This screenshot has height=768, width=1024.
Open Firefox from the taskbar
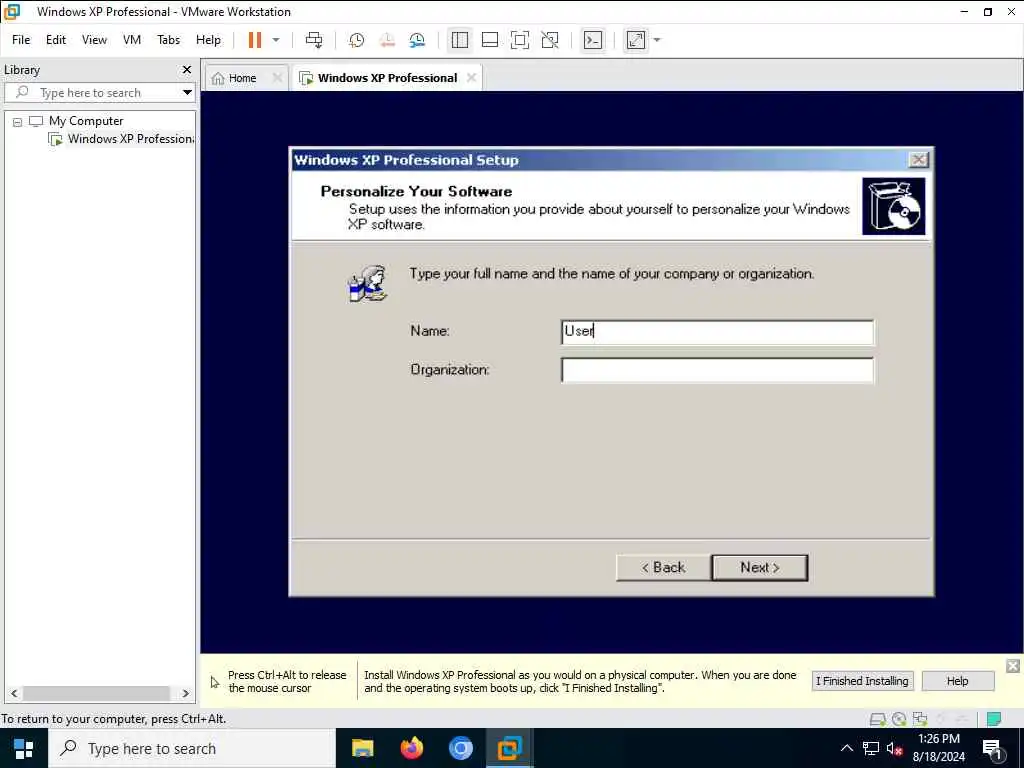tap(411, 748)
